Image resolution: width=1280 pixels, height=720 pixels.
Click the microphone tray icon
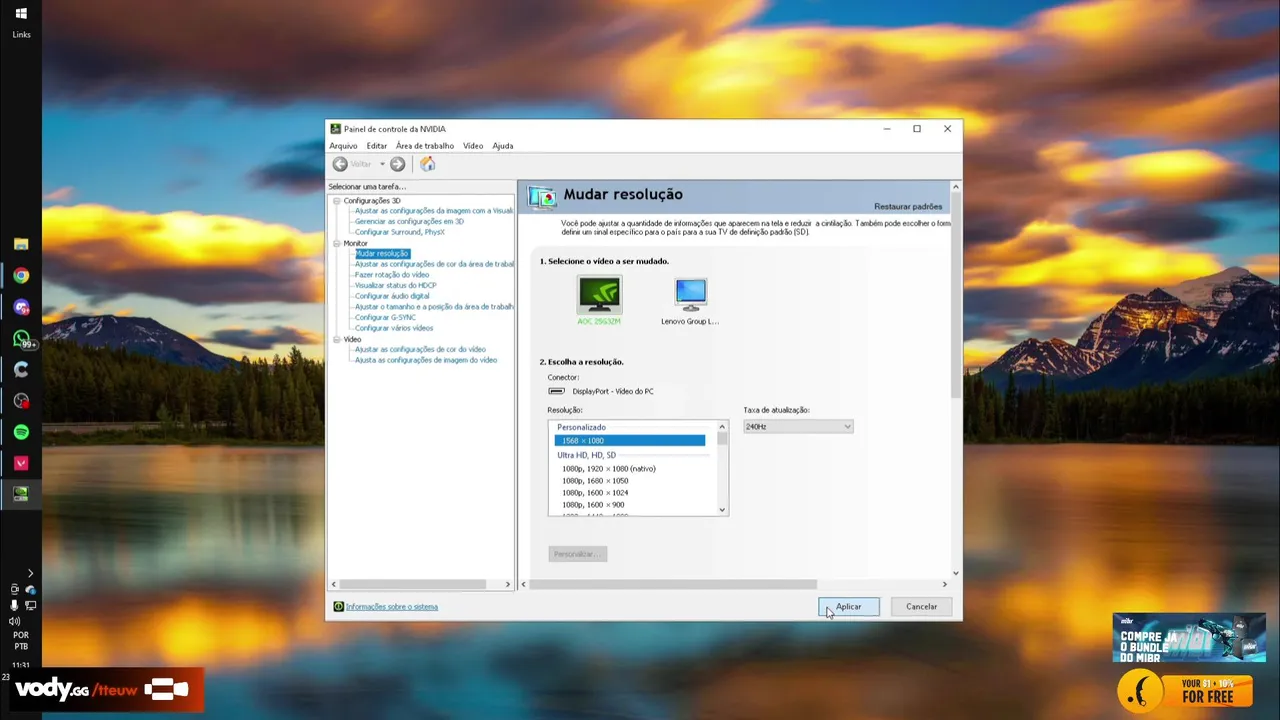pos(14,605)
